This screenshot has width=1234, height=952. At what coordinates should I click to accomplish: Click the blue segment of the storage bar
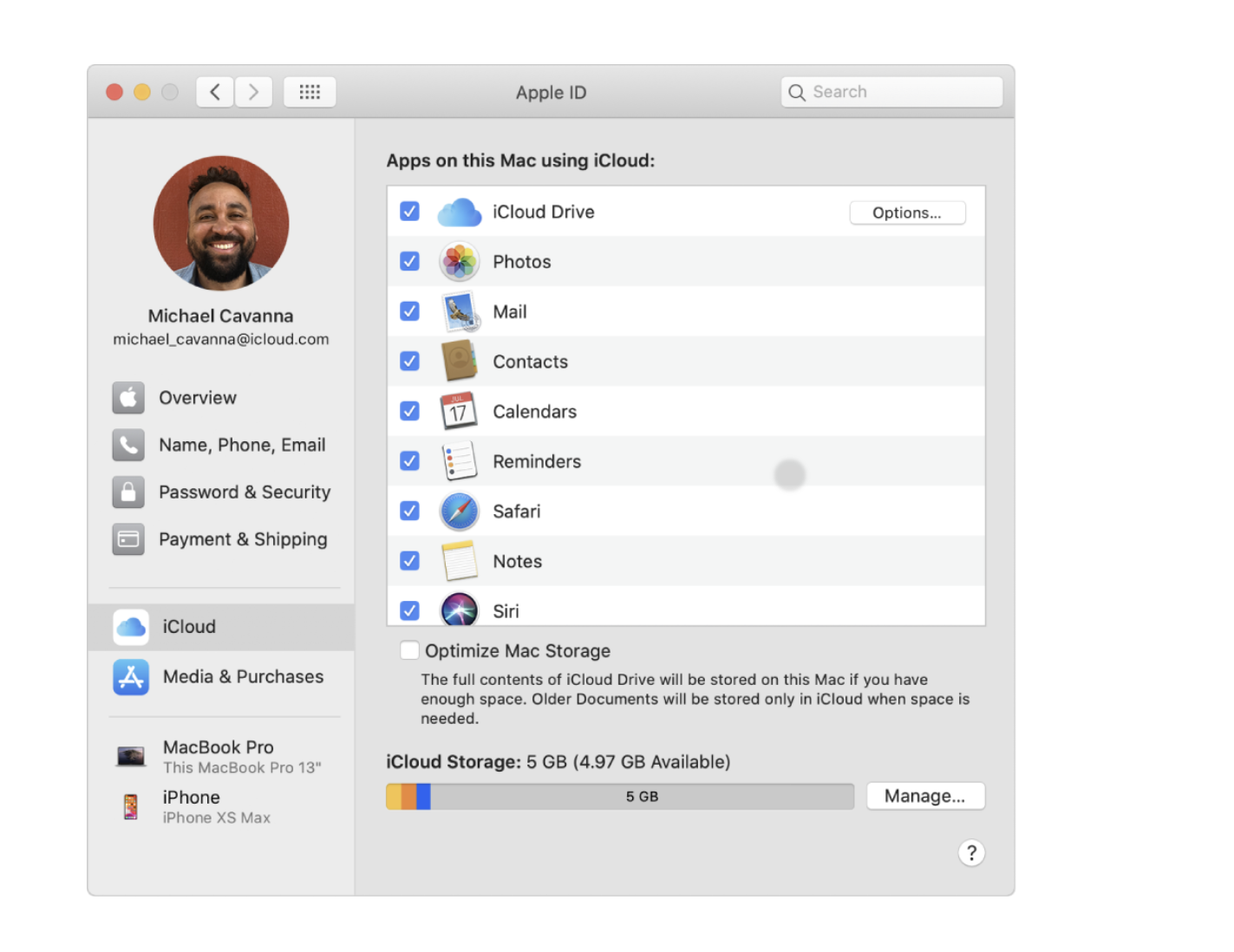point(423,796)
